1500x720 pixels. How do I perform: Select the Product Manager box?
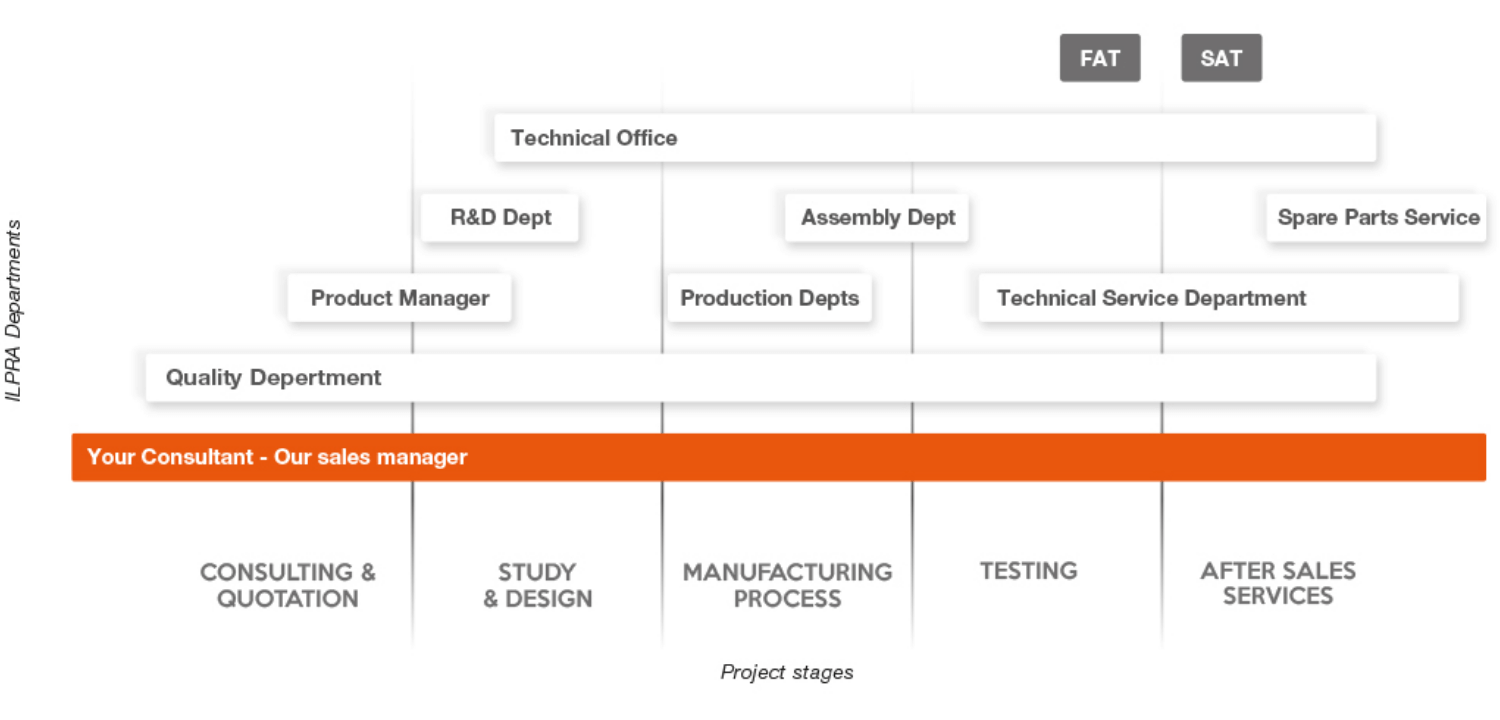coord(399,298)
